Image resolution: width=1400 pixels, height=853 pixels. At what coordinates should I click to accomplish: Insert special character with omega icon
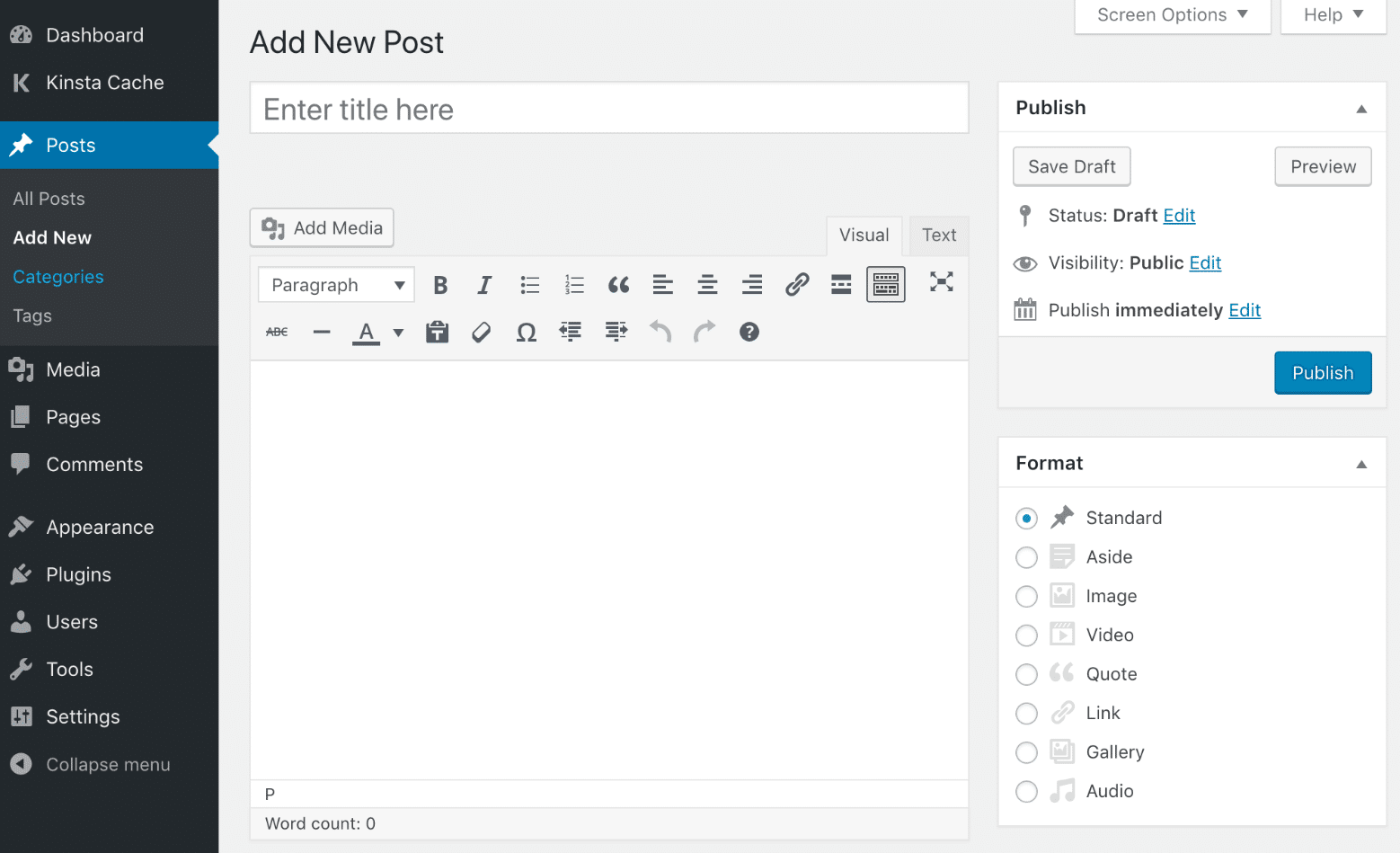[527, 333]
